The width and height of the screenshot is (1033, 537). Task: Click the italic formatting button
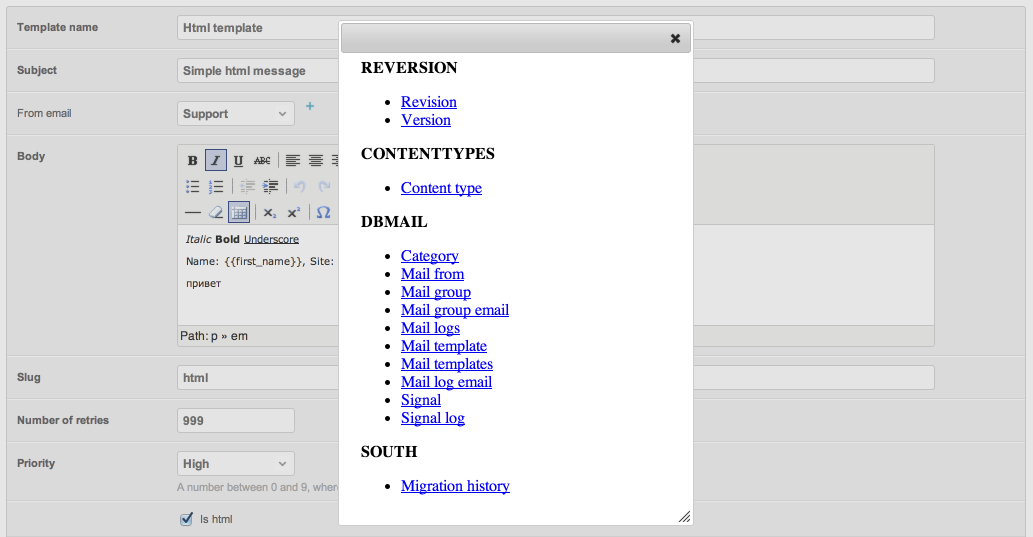(216, 161)
